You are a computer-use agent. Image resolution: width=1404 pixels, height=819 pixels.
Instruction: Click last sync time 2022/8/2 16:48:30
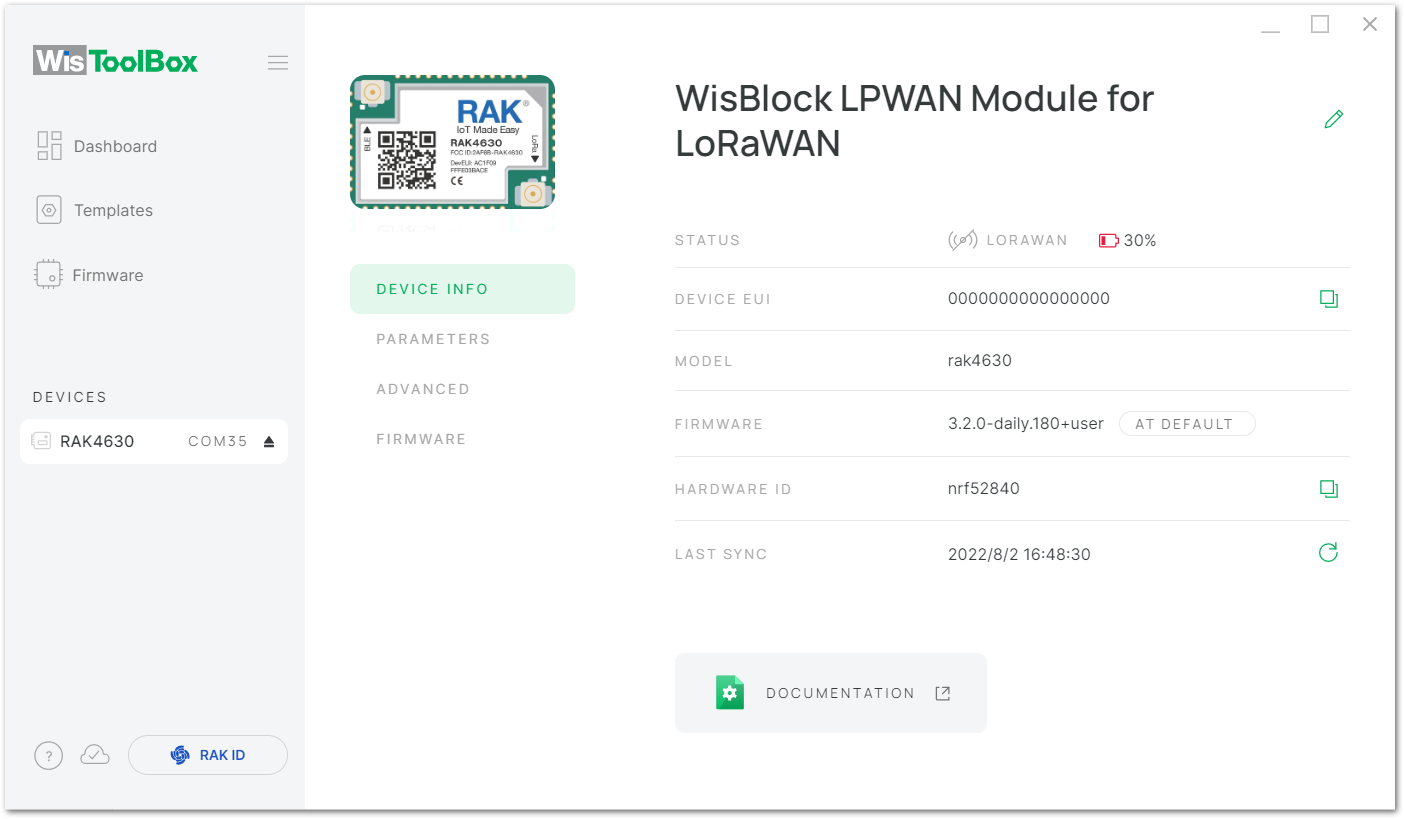[x=1019, y=554]
